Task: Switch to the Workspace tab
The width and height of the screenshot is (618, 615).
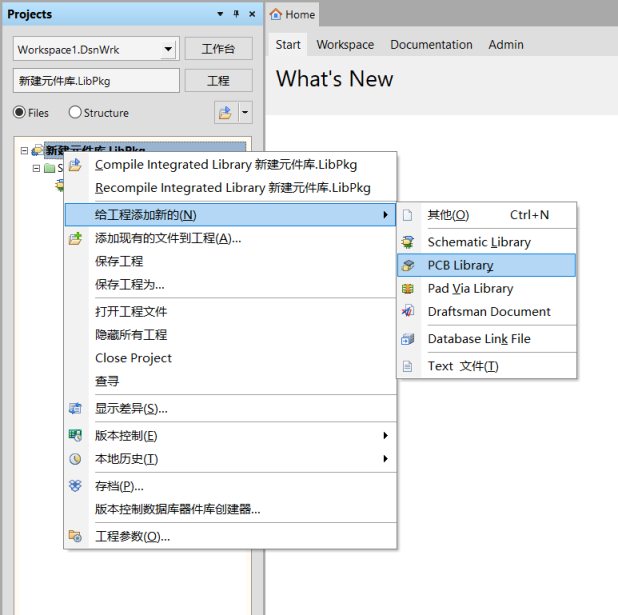Action: pos(345,45)
